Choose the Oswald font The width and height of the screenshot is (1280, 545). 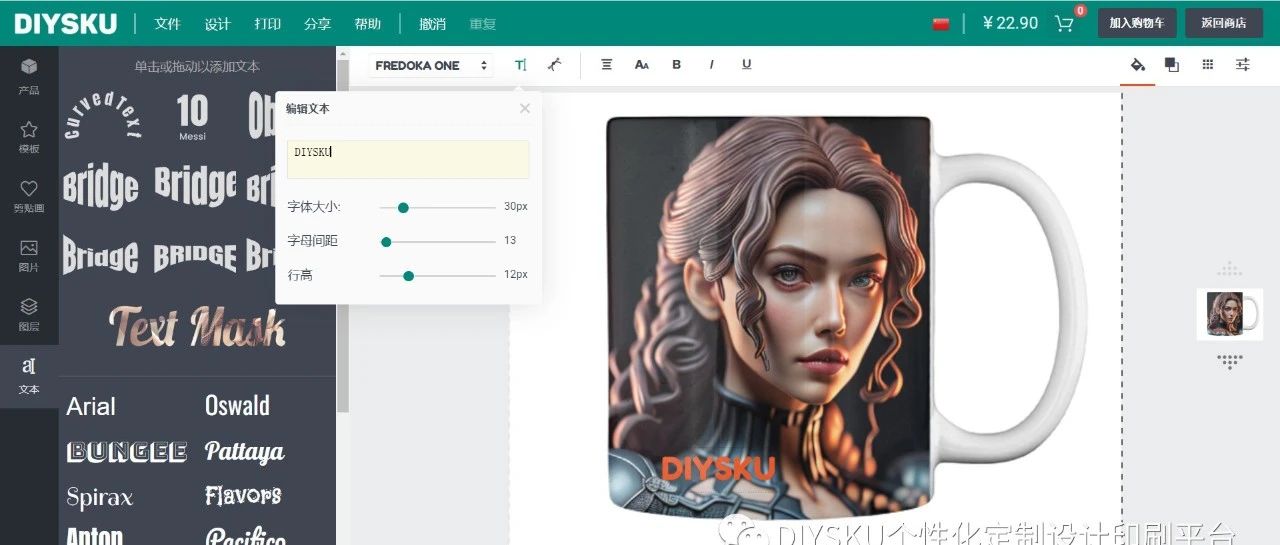[x=237, y=406]
